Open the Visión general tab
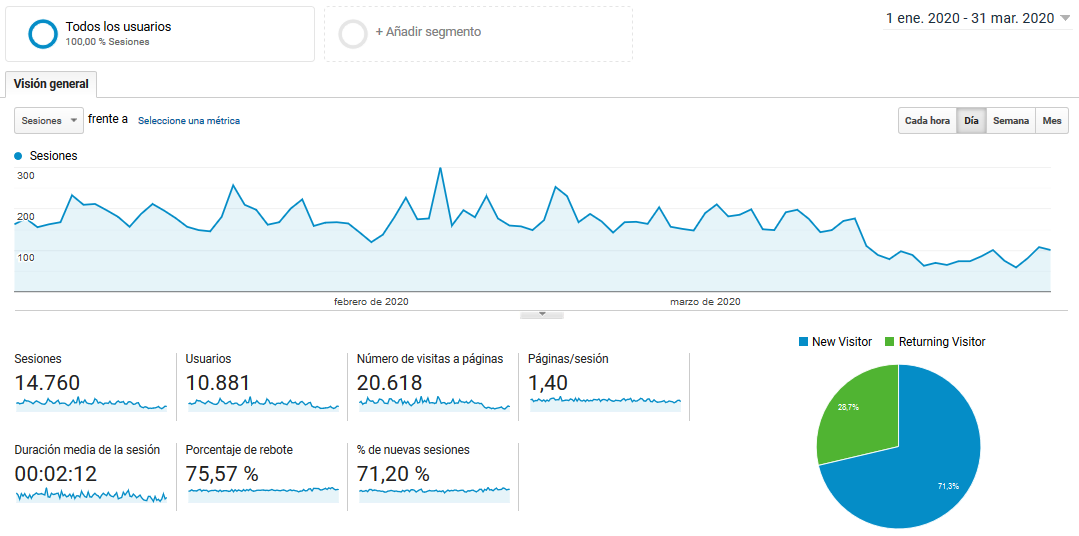Viewport: 1079px width, 536px height. click(x=51, y=84)
